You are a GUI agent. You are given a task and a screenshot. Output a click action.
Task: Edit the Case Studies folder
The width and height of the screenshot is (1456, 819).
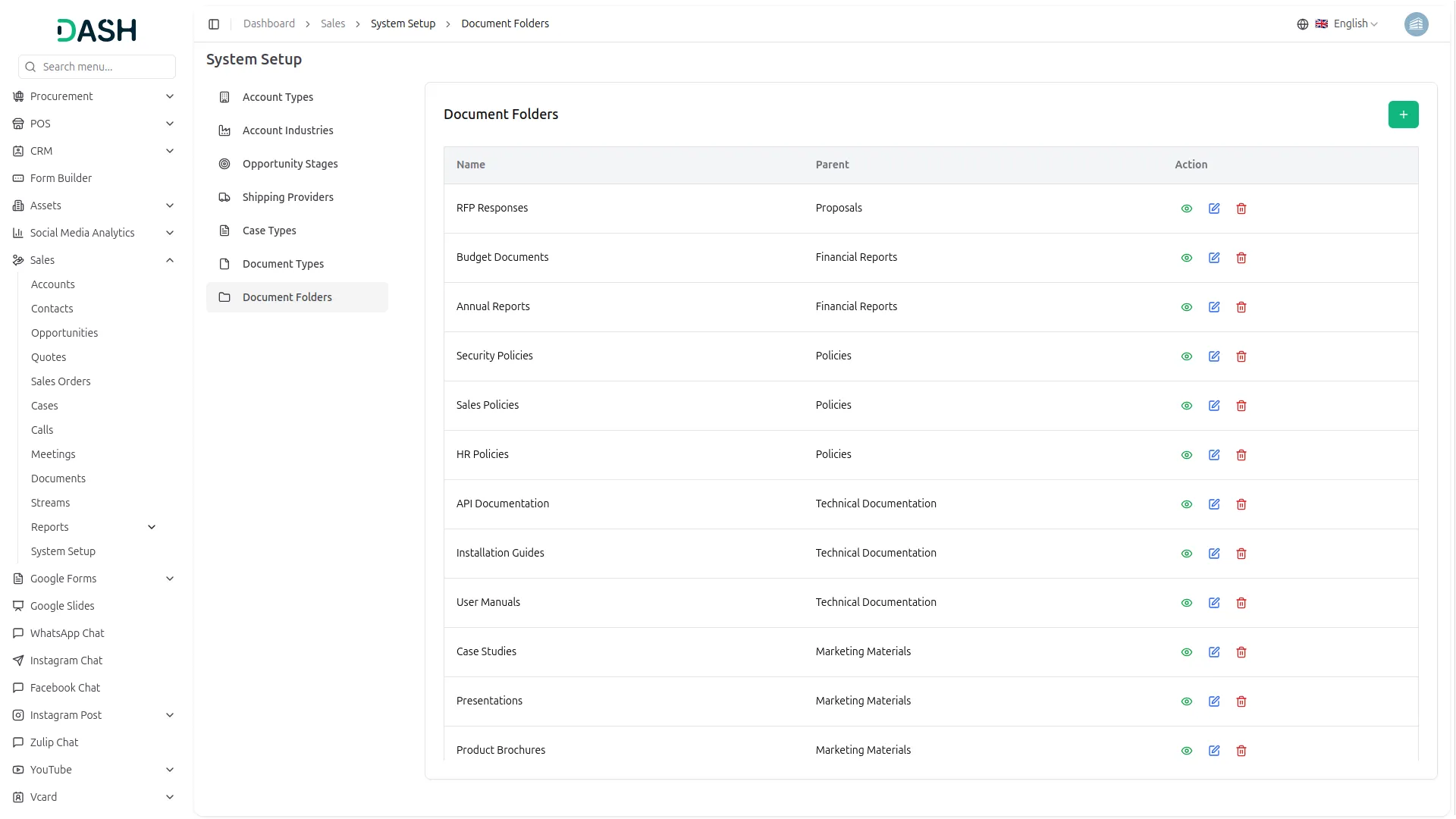1214,652
